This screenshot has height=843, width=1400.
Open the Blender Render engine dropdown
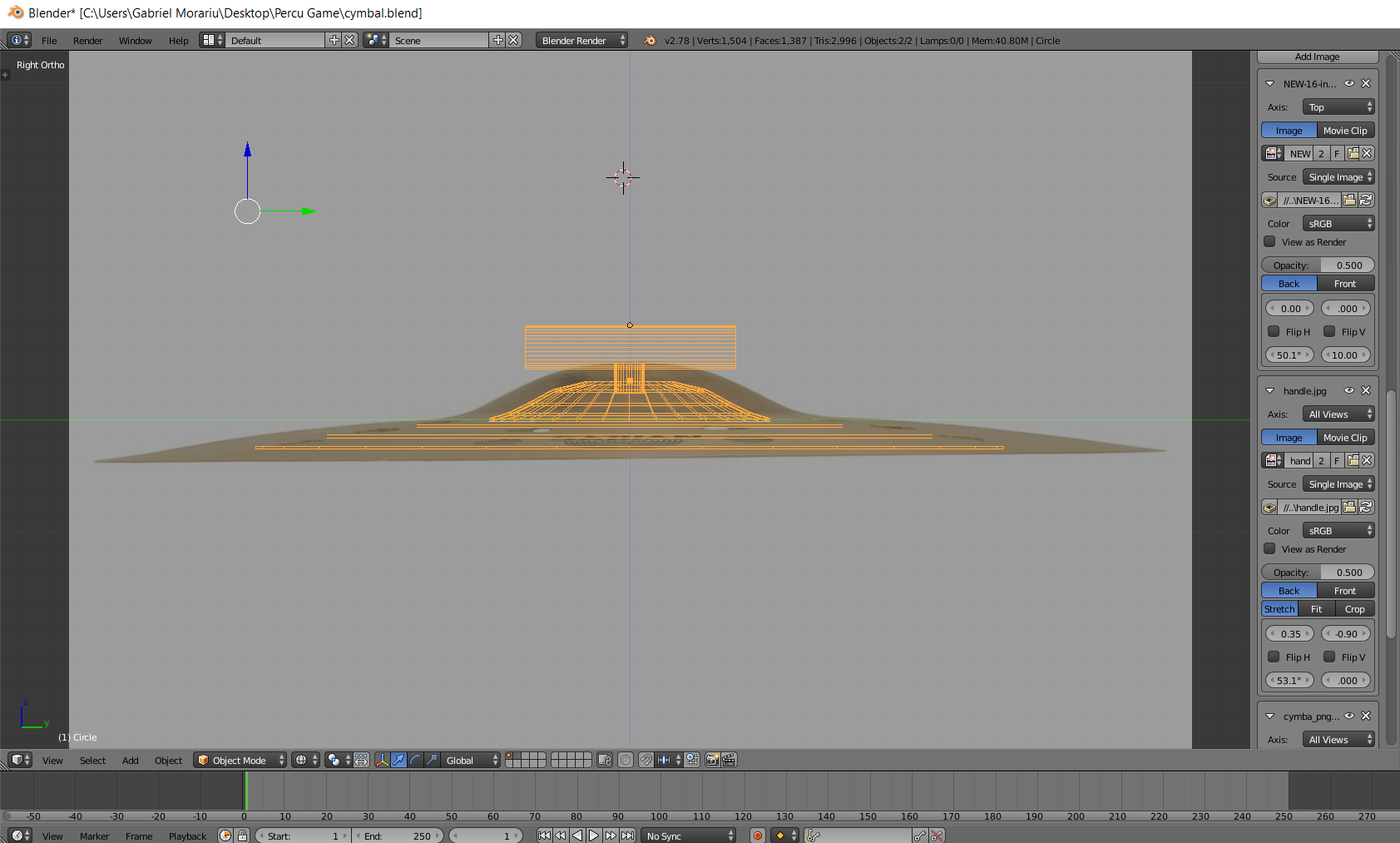click(581, 40)
